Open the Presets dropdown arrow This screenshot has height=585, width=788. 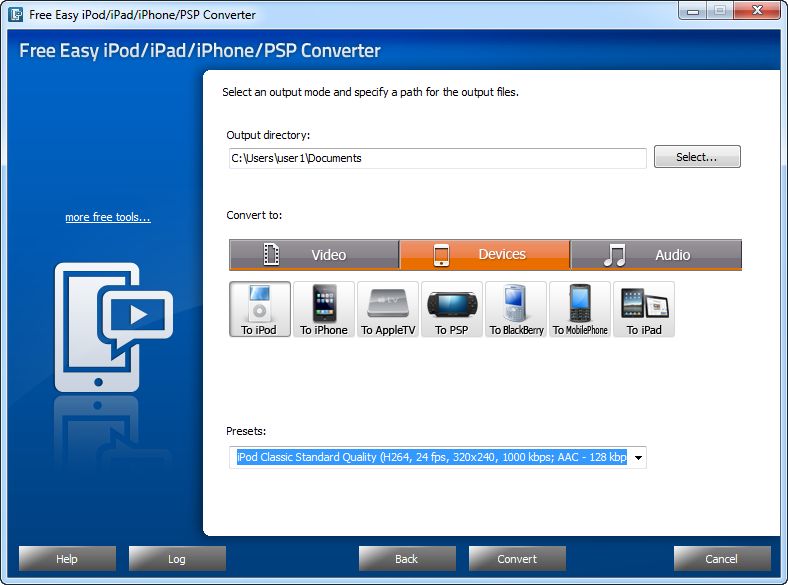pos(638,457)
